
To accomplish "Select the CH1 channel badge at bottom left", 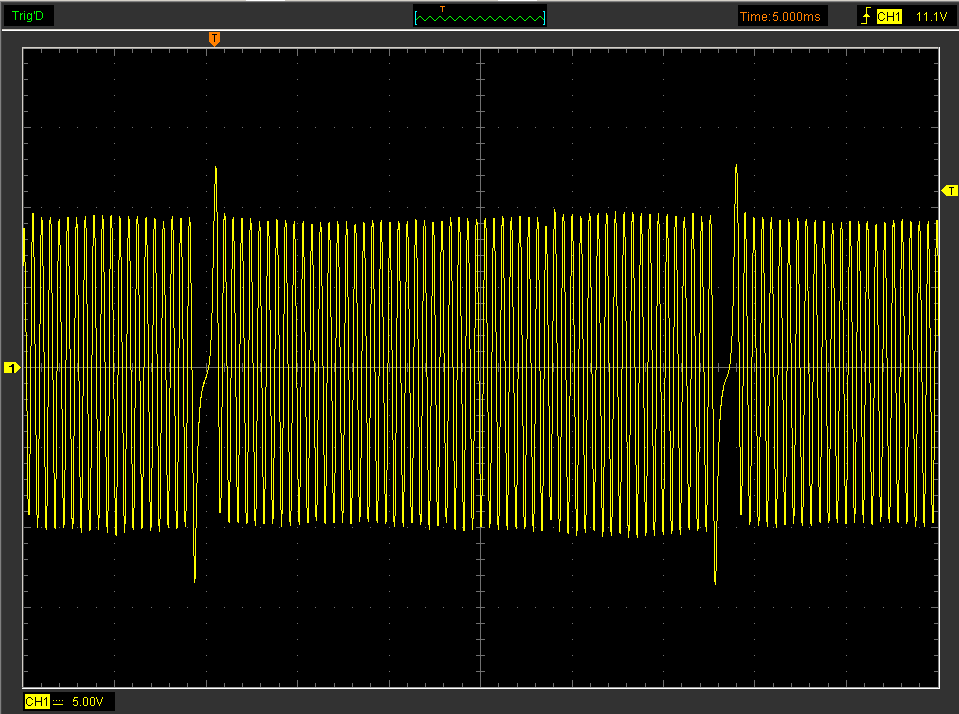I will 37,702.
